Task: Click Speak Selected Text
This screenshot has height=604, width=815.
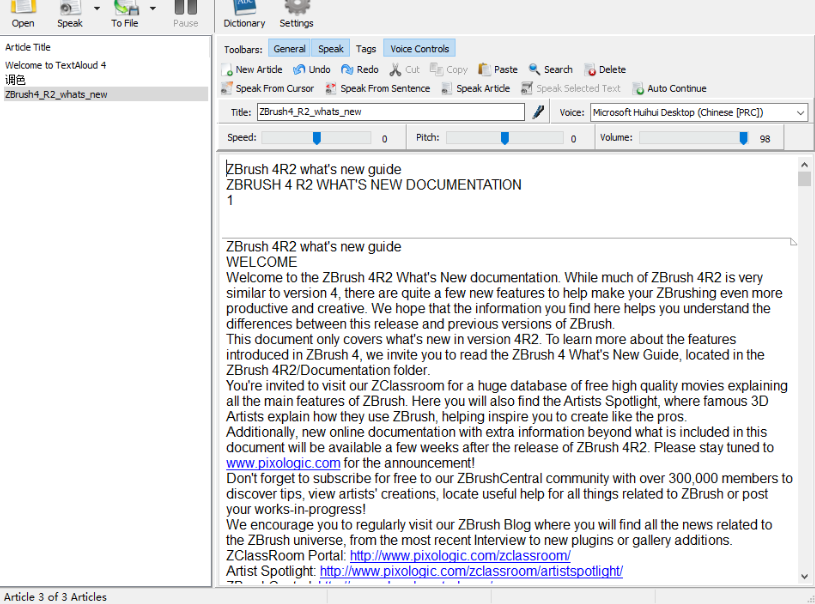Action: (x=571, y=88)
